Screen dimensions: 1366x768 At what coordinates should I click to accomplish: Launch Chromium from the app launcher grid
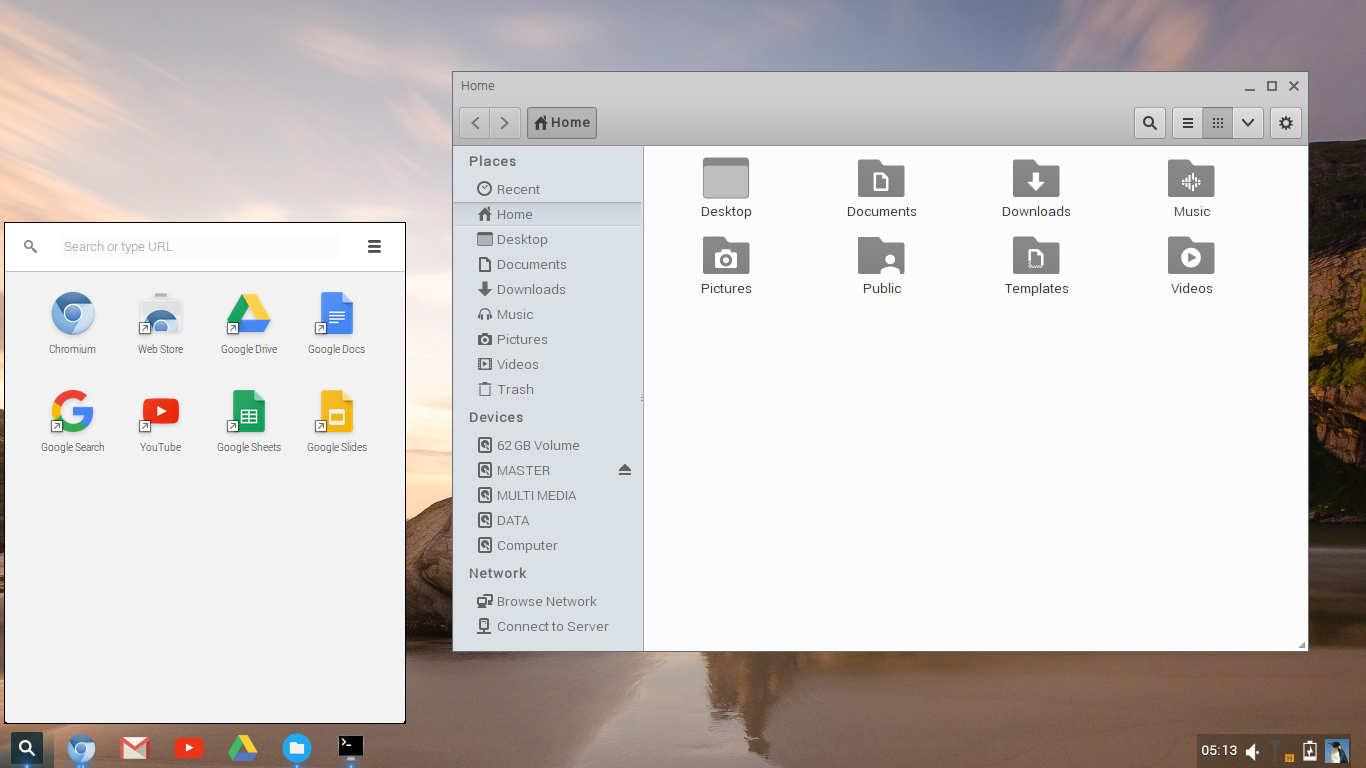click(x=73, y=323)
